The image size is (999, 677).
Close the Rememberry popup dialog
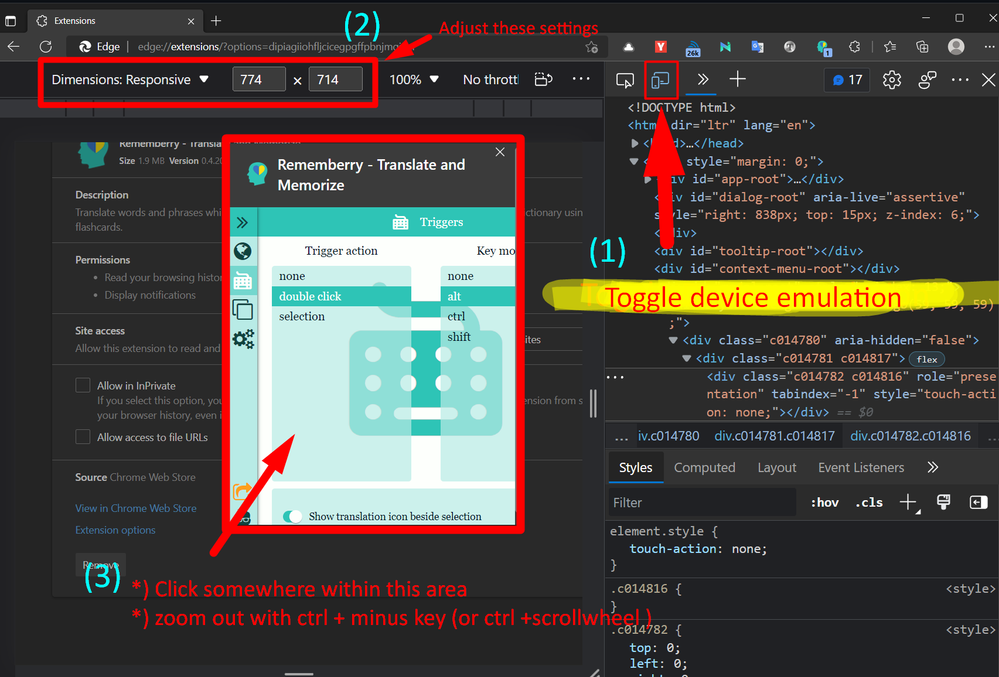pyautogui.click(x=500, y=152)
